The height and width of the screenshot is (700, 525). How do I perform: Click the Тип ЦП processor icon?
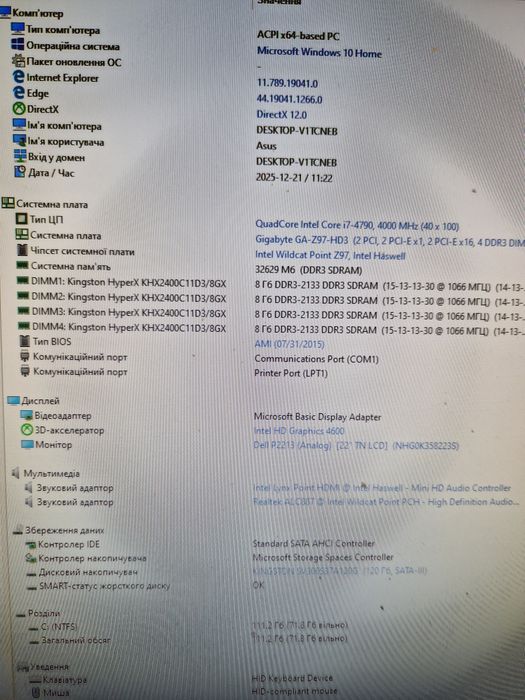pyautogui.click(x=21, y=219)
